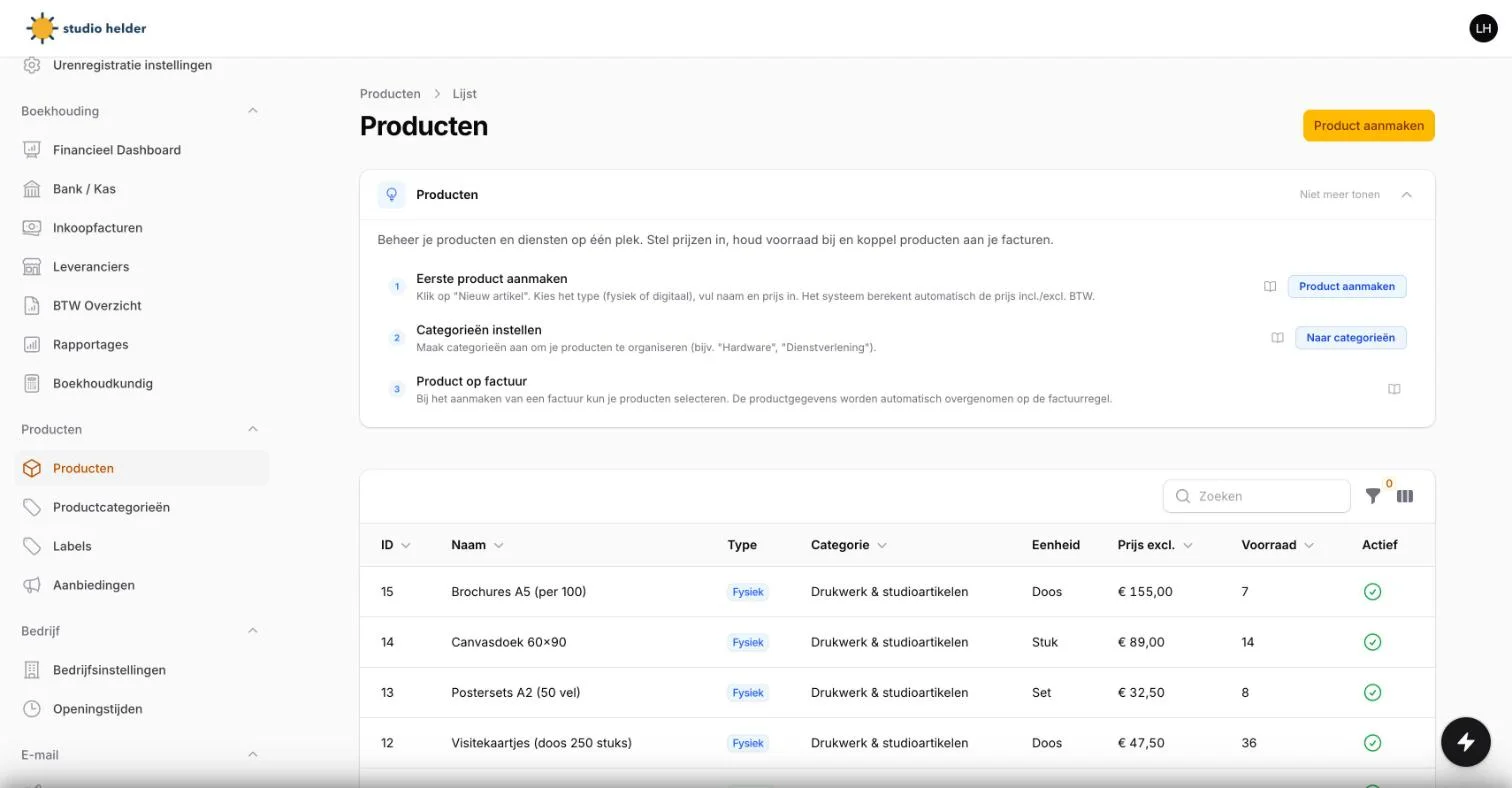Open the book icon for Product op factuur

tap(1394, 389)
